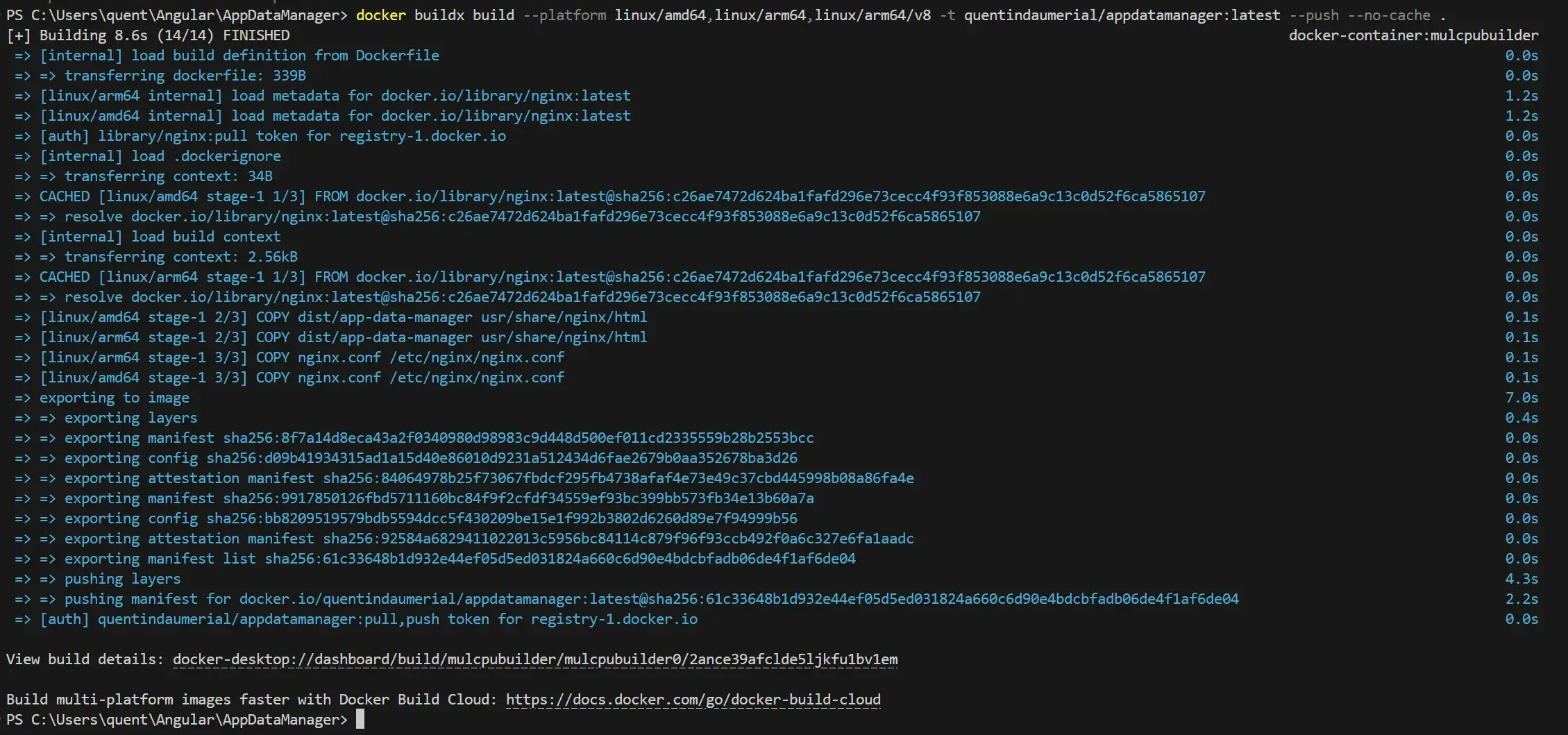Image resolution: width=1568 pixels, height=735 pixels.
Task: Click the 'transferring context: 2.56kB' line
Action: [180, 257]
